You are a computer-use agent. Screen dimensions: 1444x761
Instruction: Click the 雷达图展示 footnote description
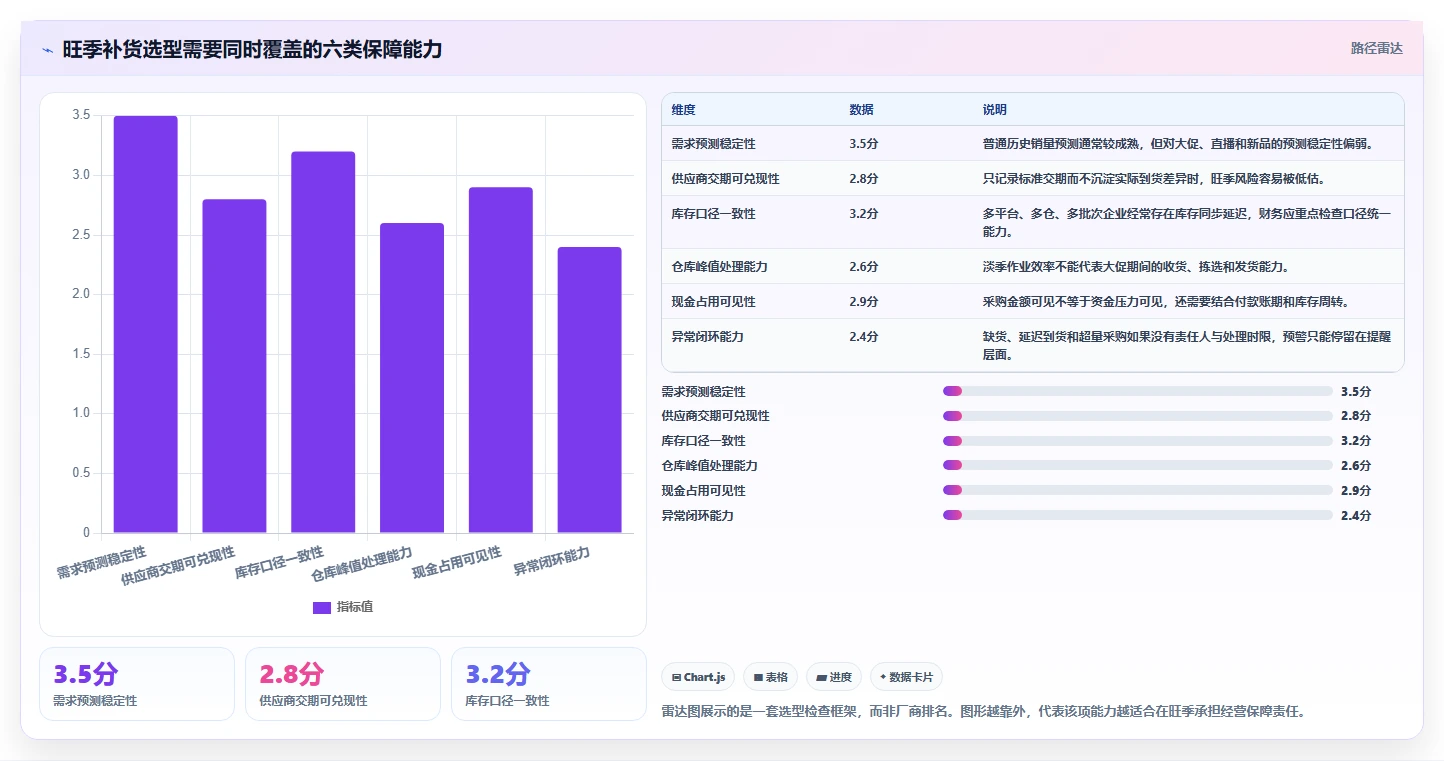984,712
